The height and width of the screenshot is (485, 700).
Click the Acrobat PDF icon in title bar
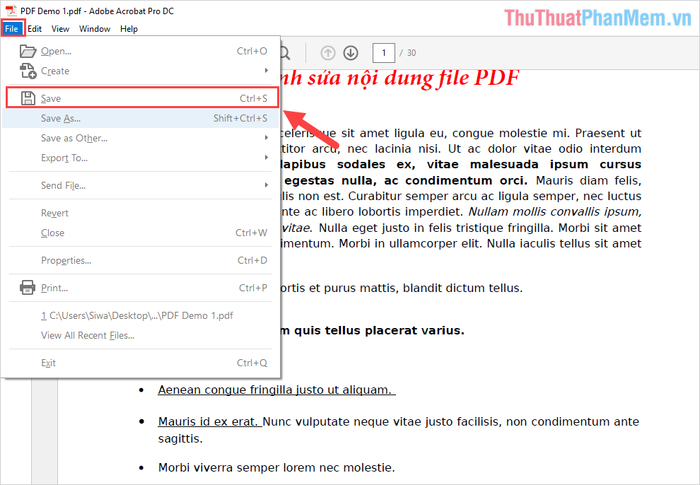[10, 9]
